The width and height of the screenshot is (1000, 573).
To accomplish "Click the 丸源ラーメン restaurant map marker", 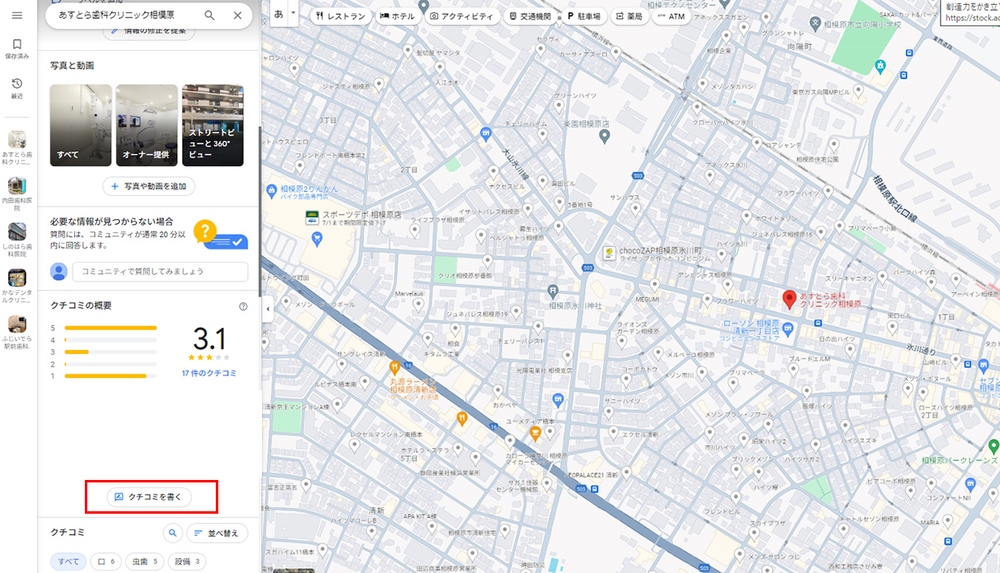I will (x=396, y=367).
